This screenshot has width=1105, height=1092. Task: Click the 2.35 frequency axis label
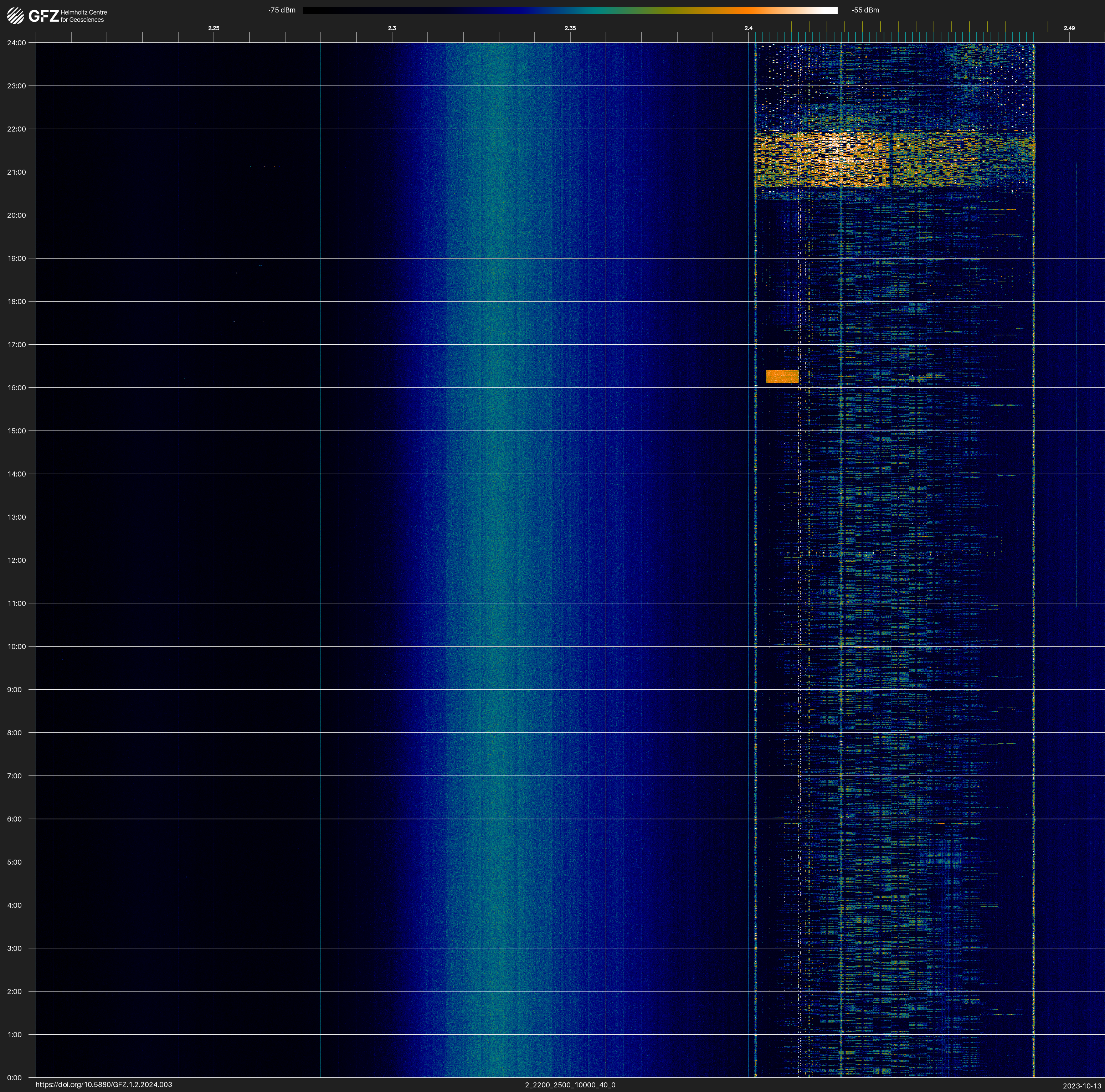click(570, 28)
